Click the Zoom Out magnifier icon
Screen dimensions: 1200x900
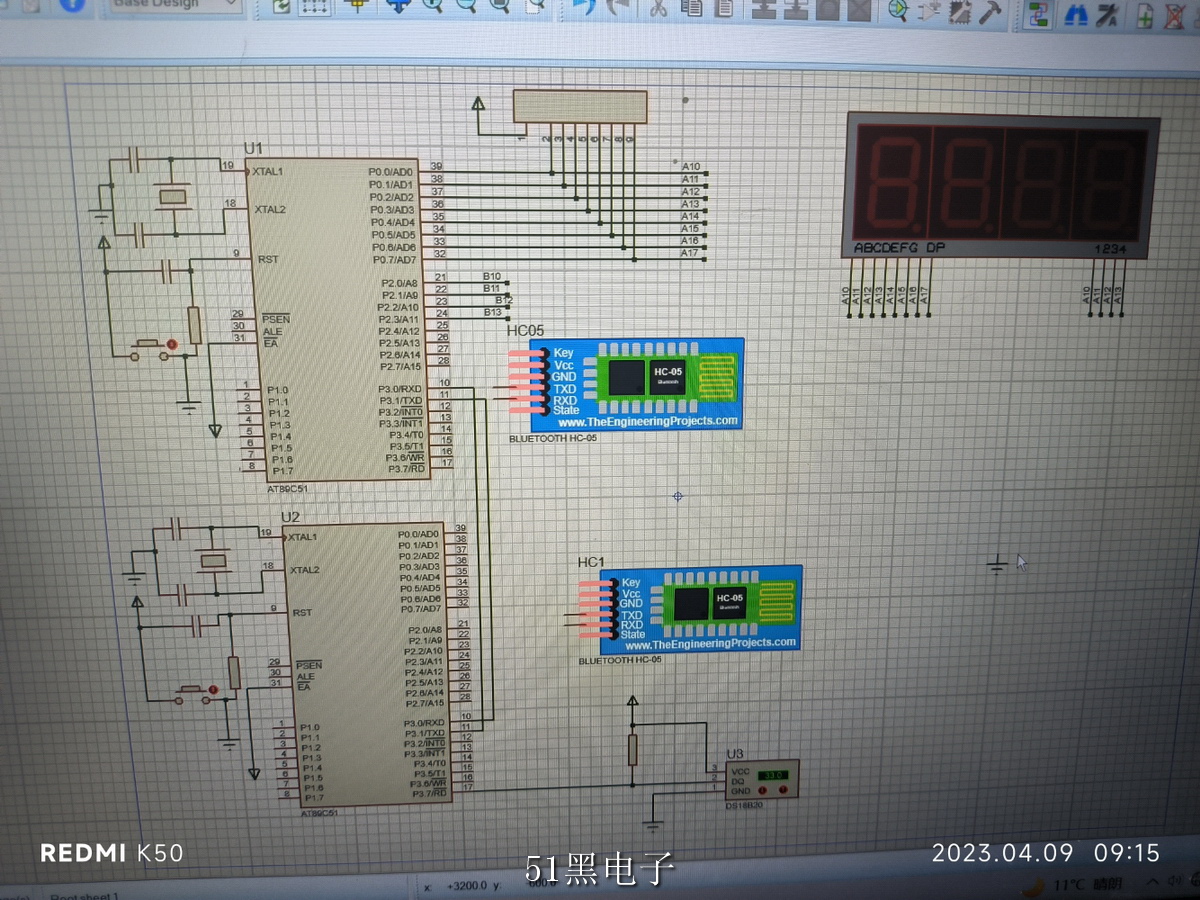coord(467,6)
